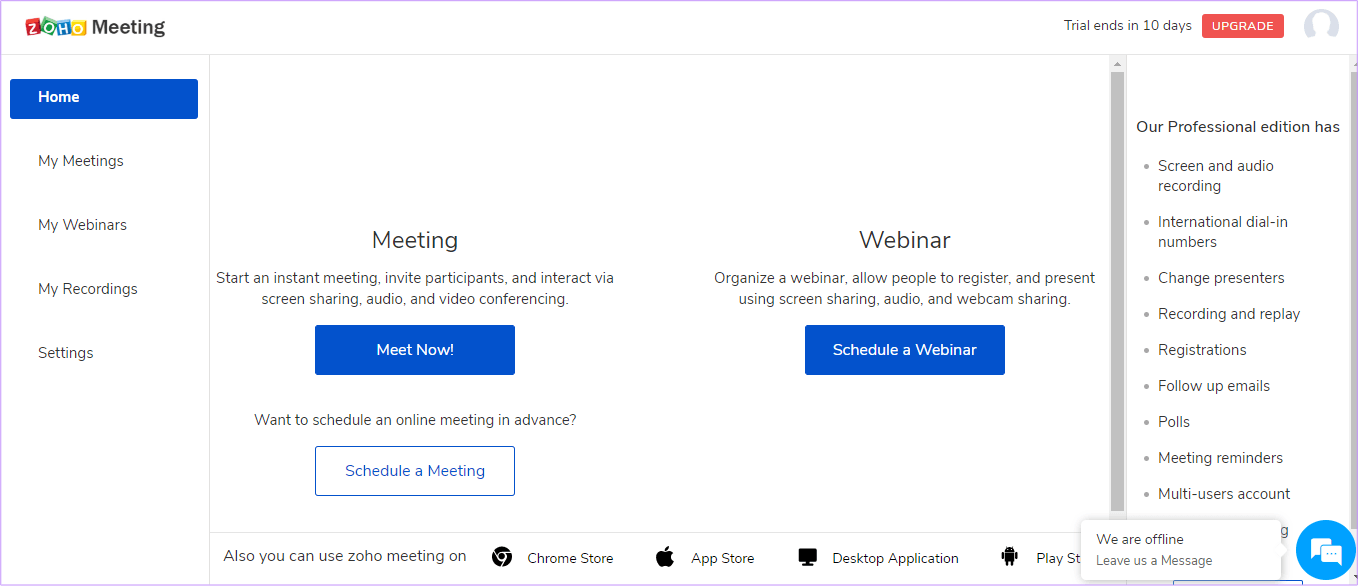
Task: Click "Multi-users account" feature item
Action: [1224, 494]
